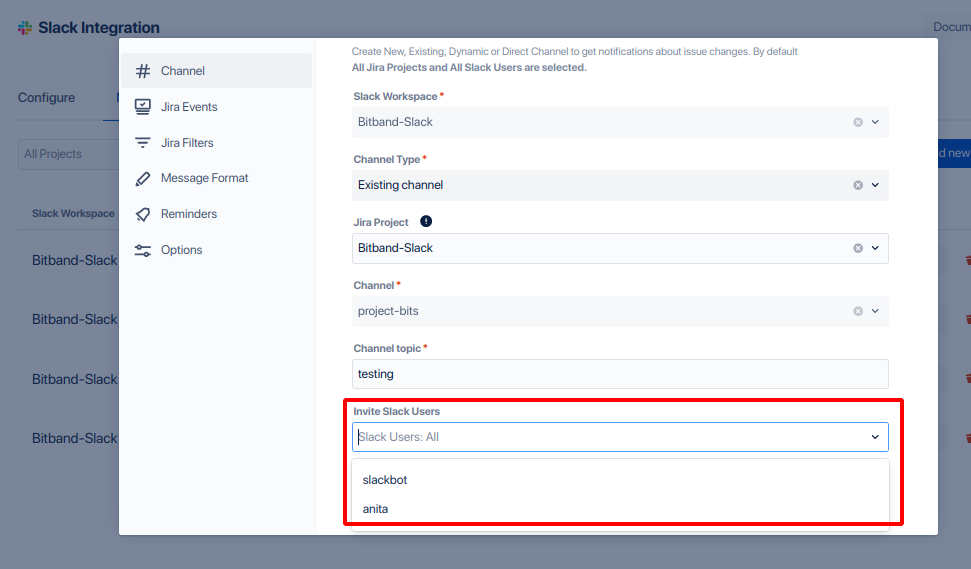
Task: Open the Message Format settings tab
Action: (217, 178)
